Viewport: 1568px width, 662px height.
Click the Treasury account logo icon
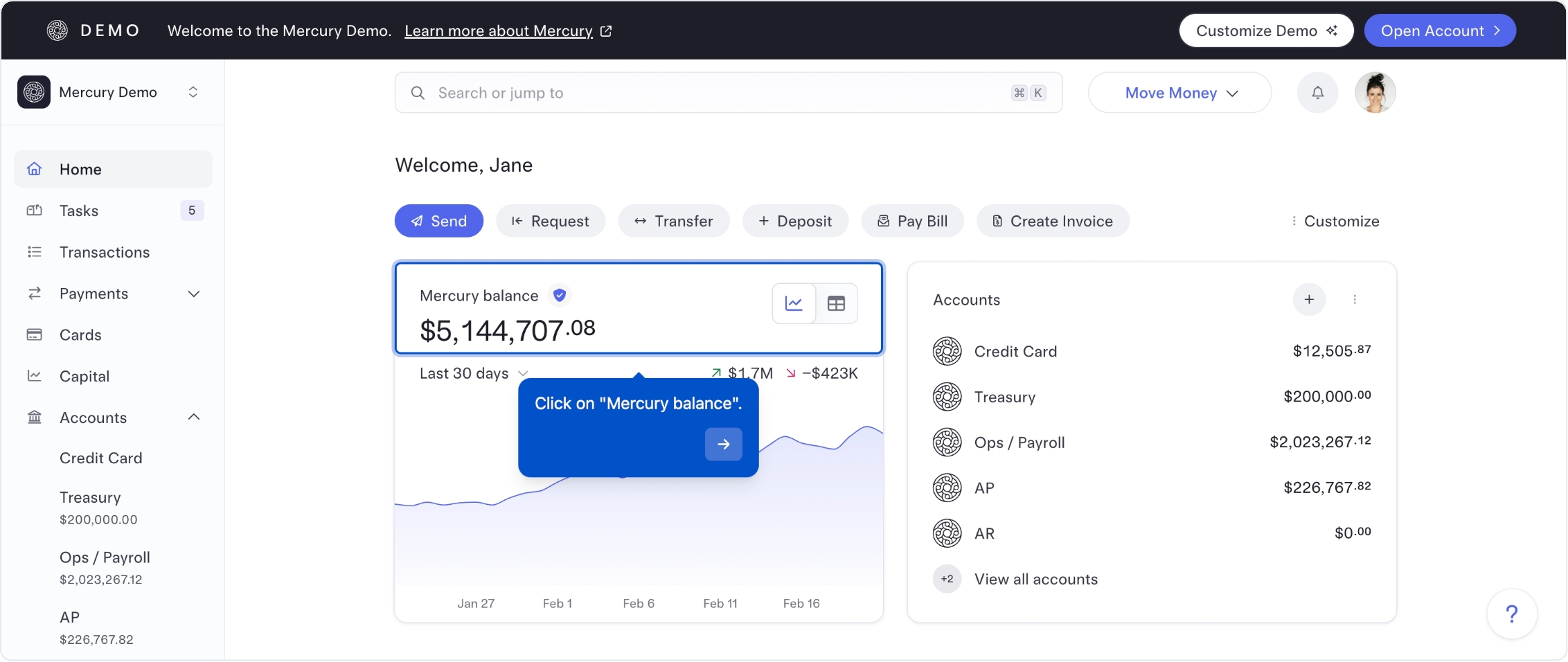click(x=947, y=397)
